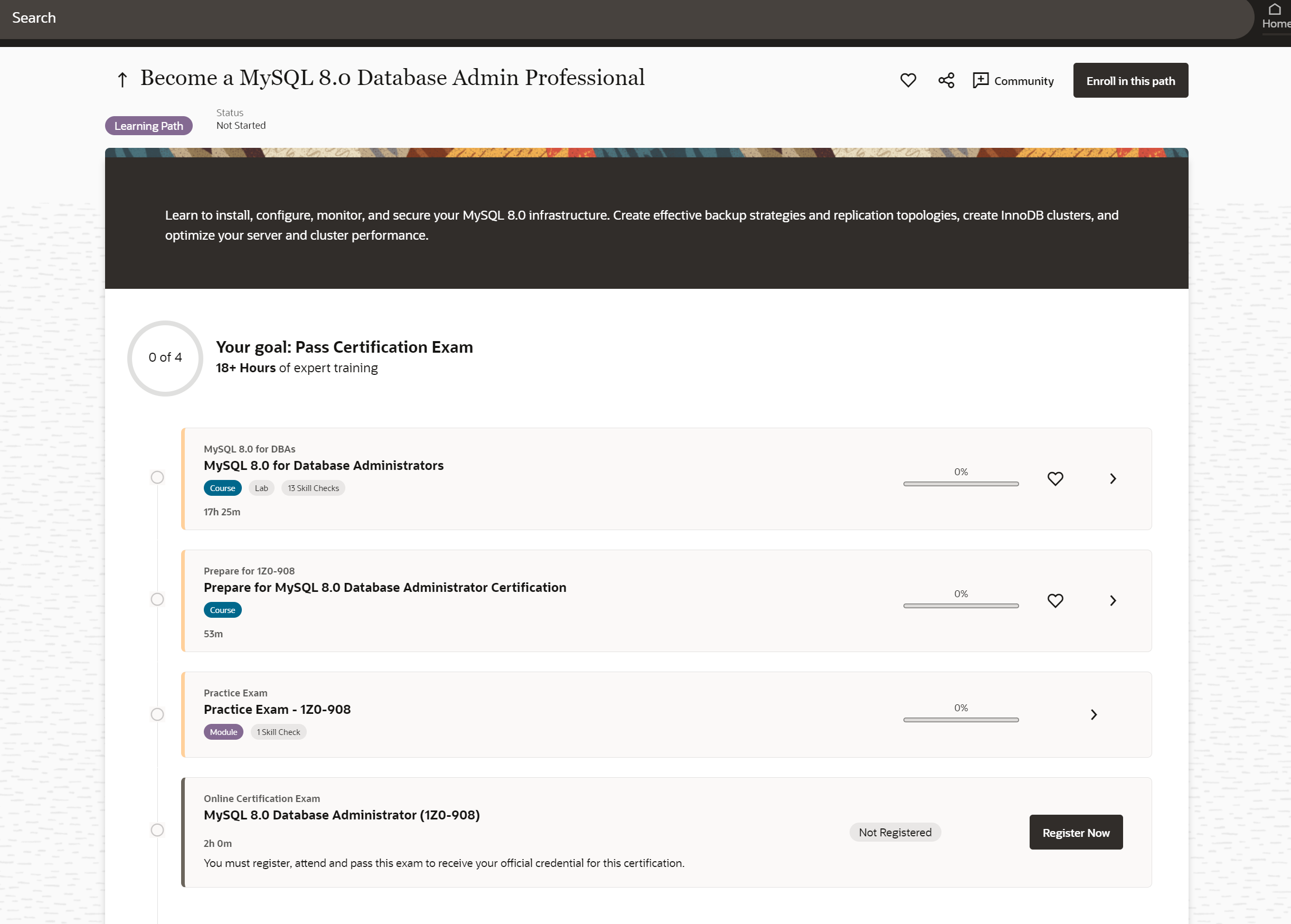1291x924 pixels.
Task: Expand Practice Exam - 1Z0-908 chevron
Action: pyautogui.click(x=1094, y=714)
